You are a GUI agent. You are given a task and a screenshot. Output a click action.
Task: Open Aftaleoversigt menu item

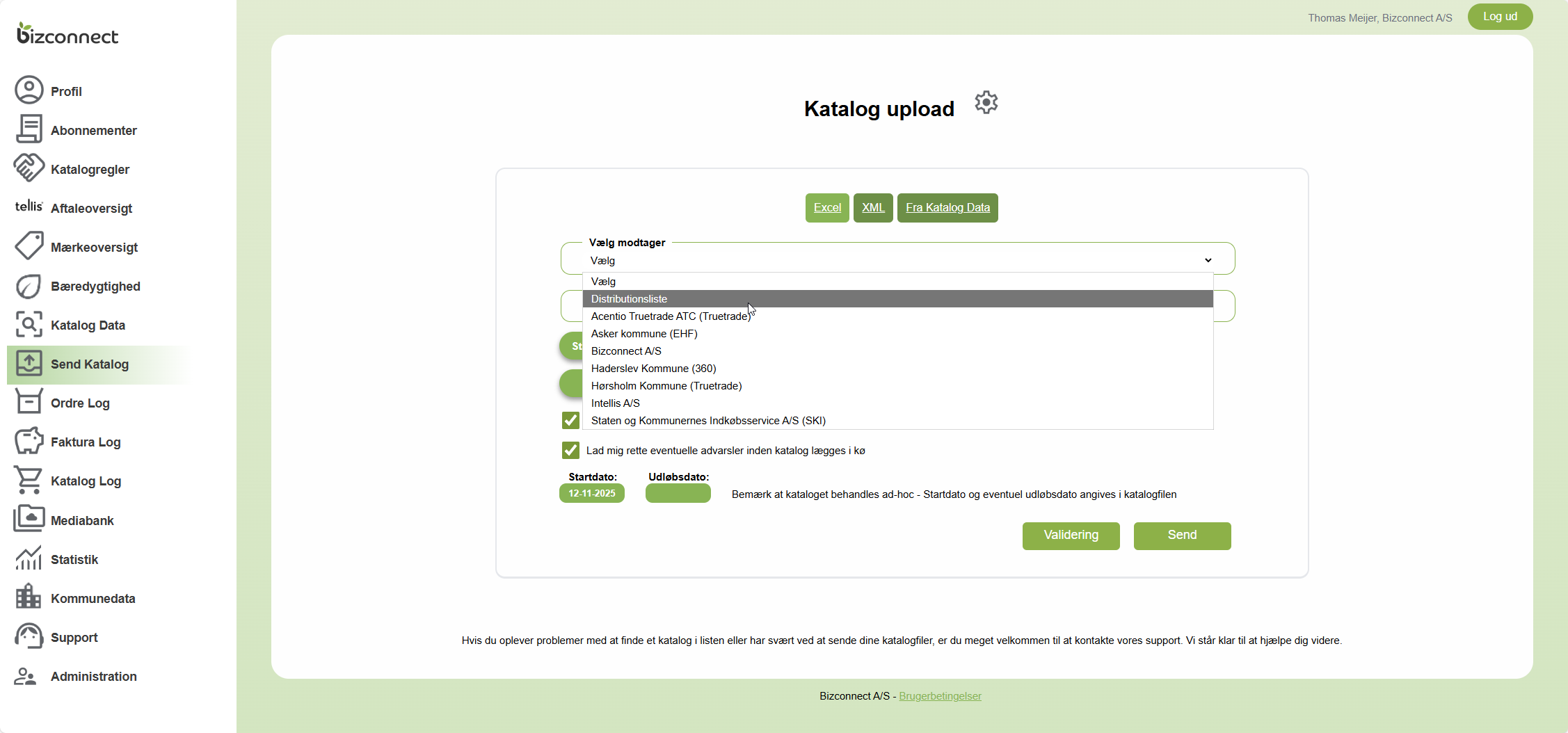click(91, 209)
